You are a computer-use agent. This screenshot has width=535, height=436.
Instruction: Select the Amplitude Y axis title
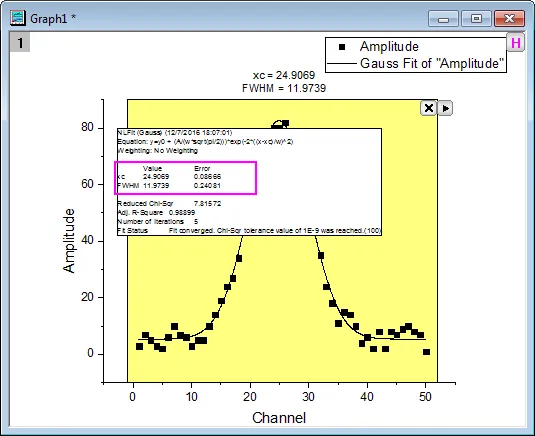coord(69,241)
